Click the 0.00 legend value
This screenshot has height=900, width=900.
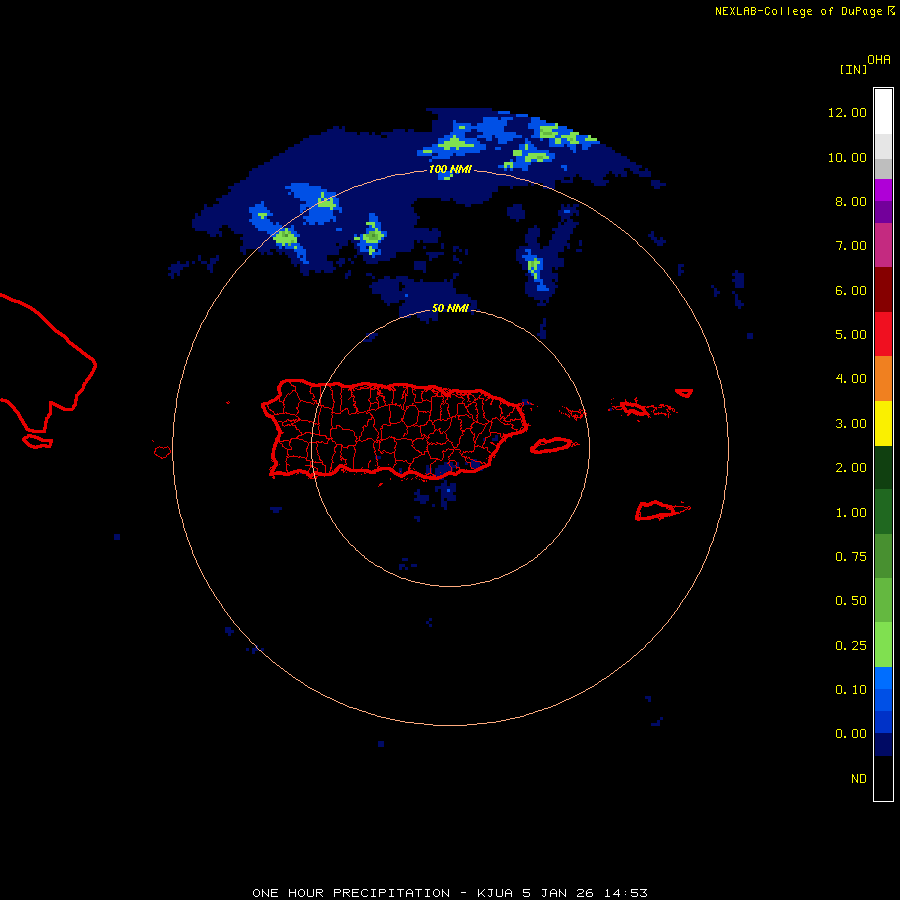pos(851,734)
